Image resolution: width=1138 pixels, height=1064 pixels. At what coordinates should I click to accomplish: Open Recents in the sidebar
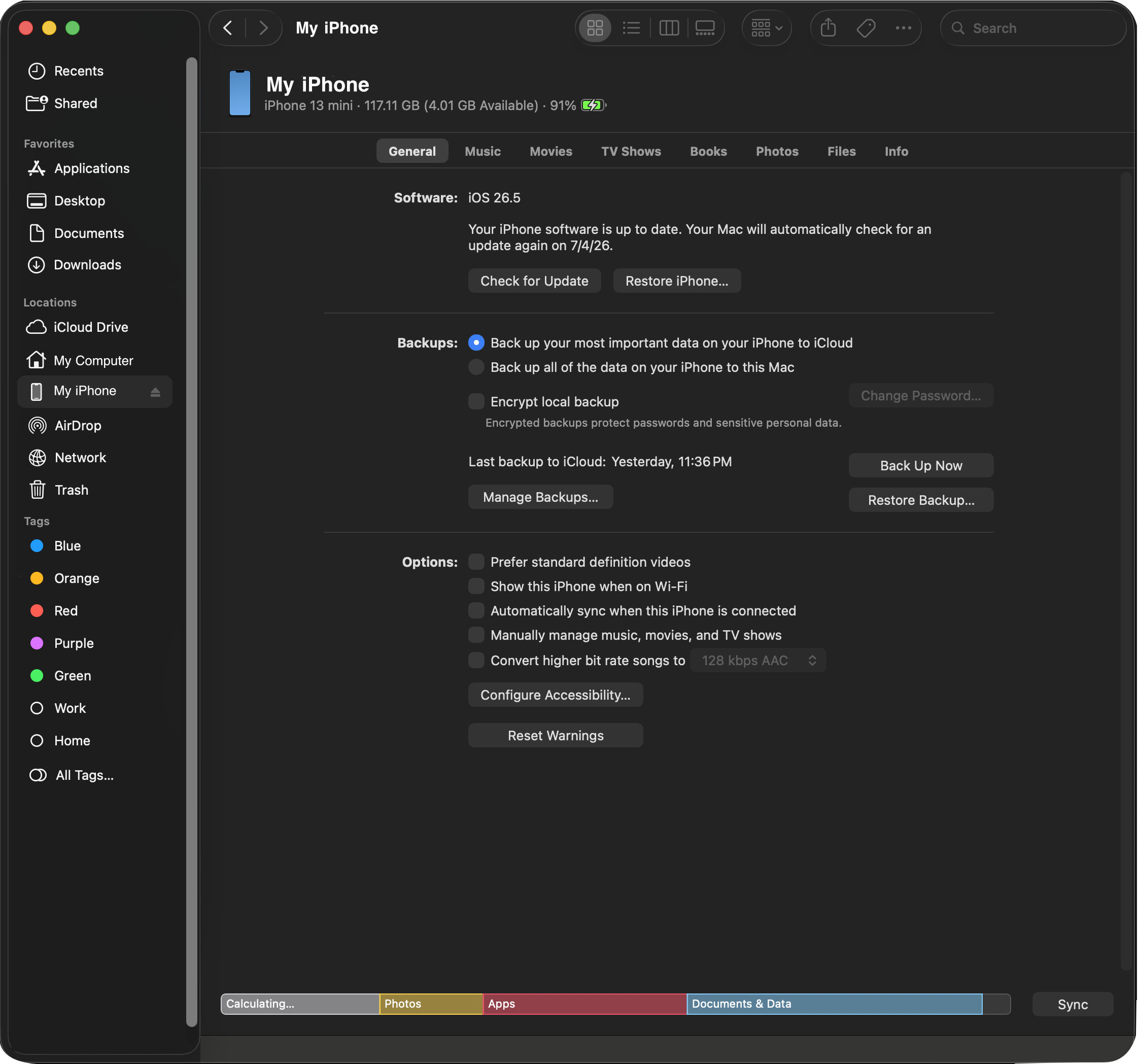tap(95, 71)
